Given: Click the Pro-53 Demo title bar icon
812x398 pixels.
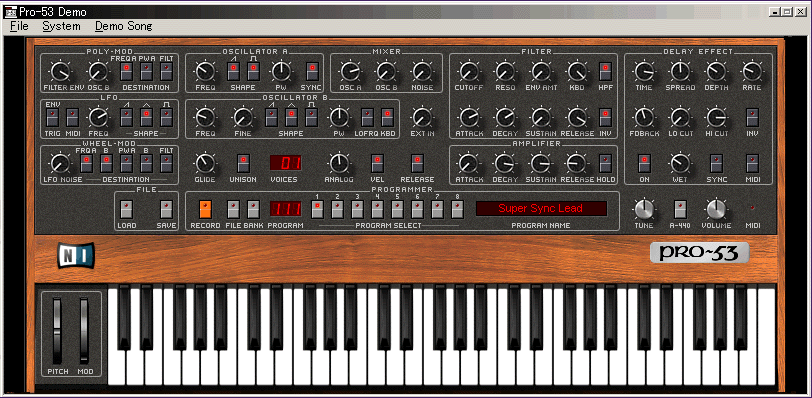Looking at the screenshot, I should (x=10, y=11).
